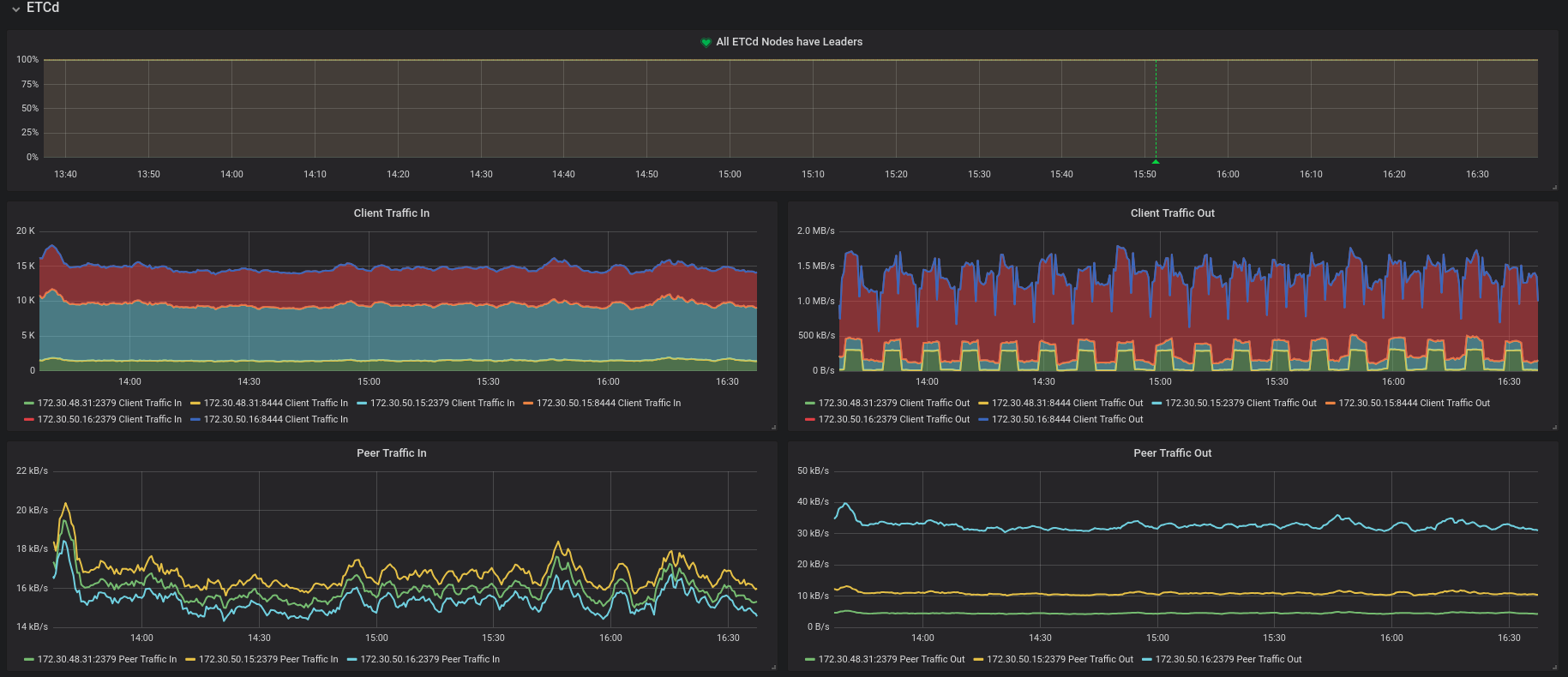Click the green annotation marker near 15:50
The width and height of the screenshot is (1568, 677).
pyautogui.click(x=1156, y=161)
